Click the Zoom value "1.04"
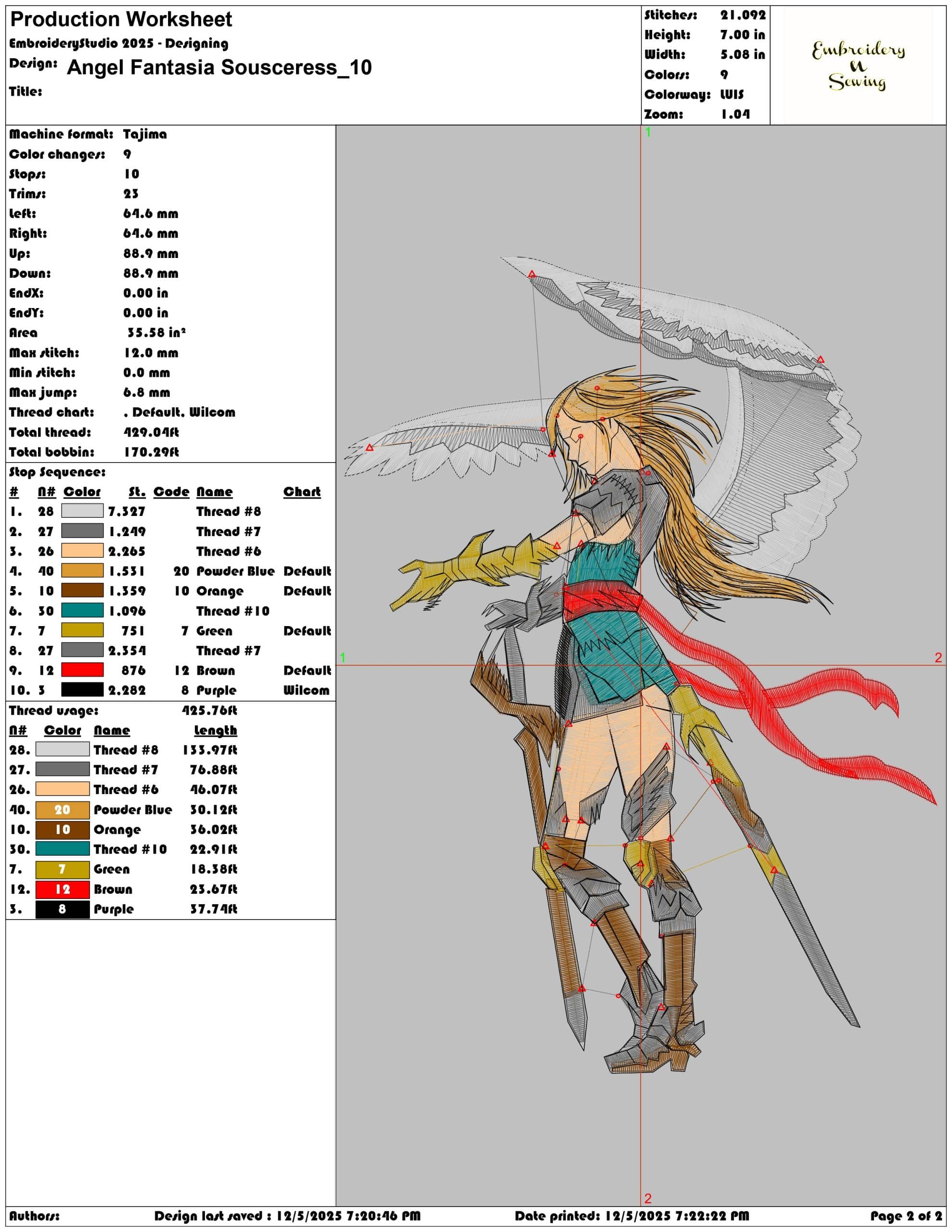Image resolution: width=952 pixels, height=1232 pixels. [x=735, y=114]
